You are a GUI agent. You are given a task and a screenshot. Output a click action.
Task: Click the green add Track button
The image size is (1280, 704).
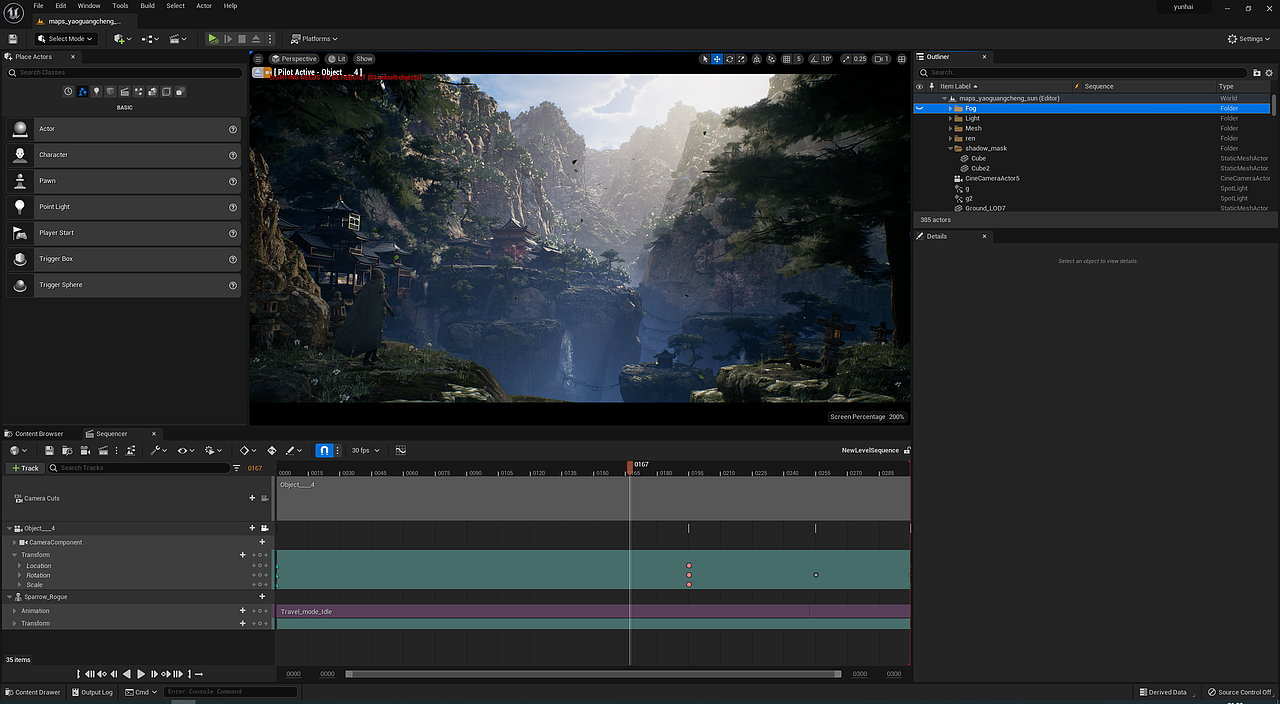(x=24, y=468)
